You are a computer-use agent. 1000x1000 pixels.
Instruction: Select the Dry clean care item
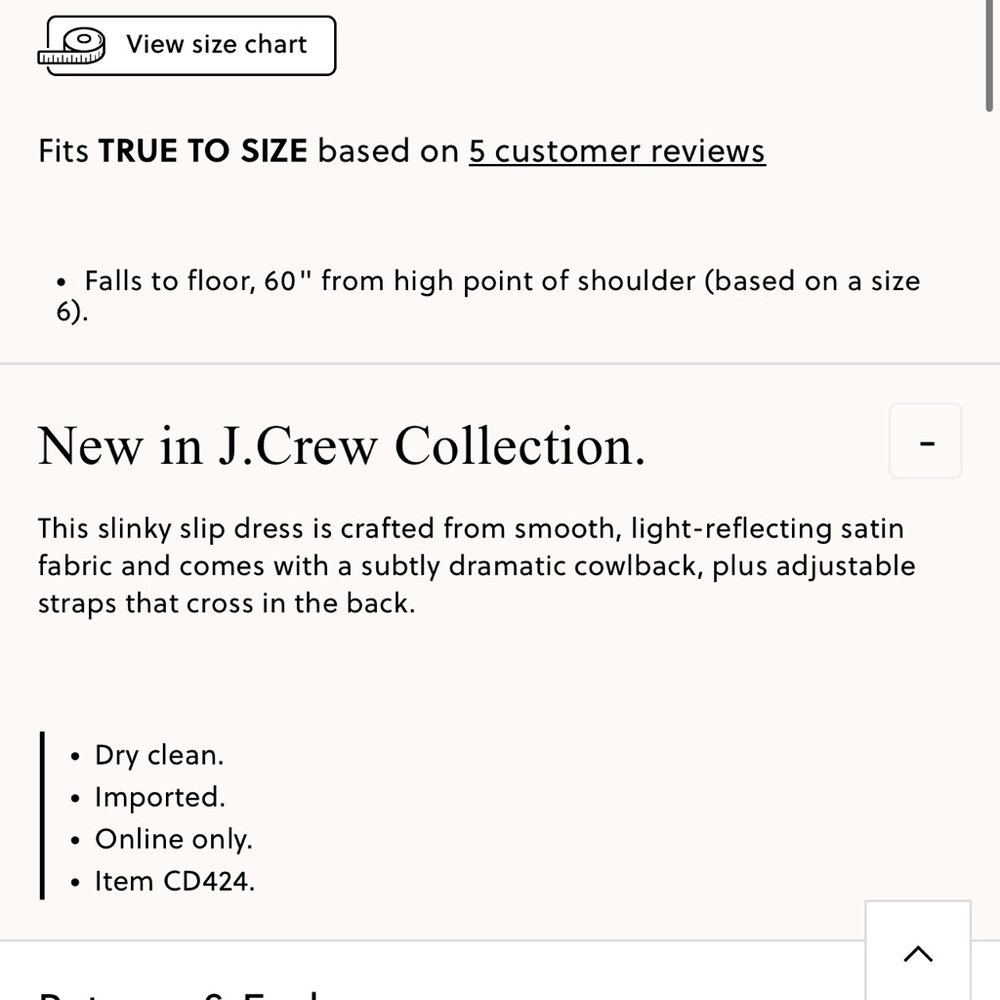(159, 755)
